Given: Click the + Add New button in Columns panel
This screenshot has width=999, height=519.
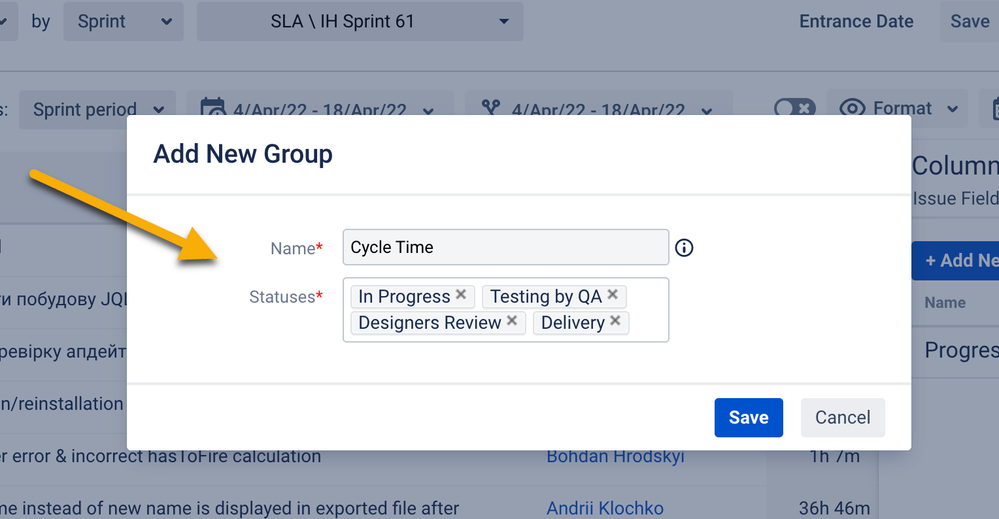Looking at the screenshot, I should [956, 260].
